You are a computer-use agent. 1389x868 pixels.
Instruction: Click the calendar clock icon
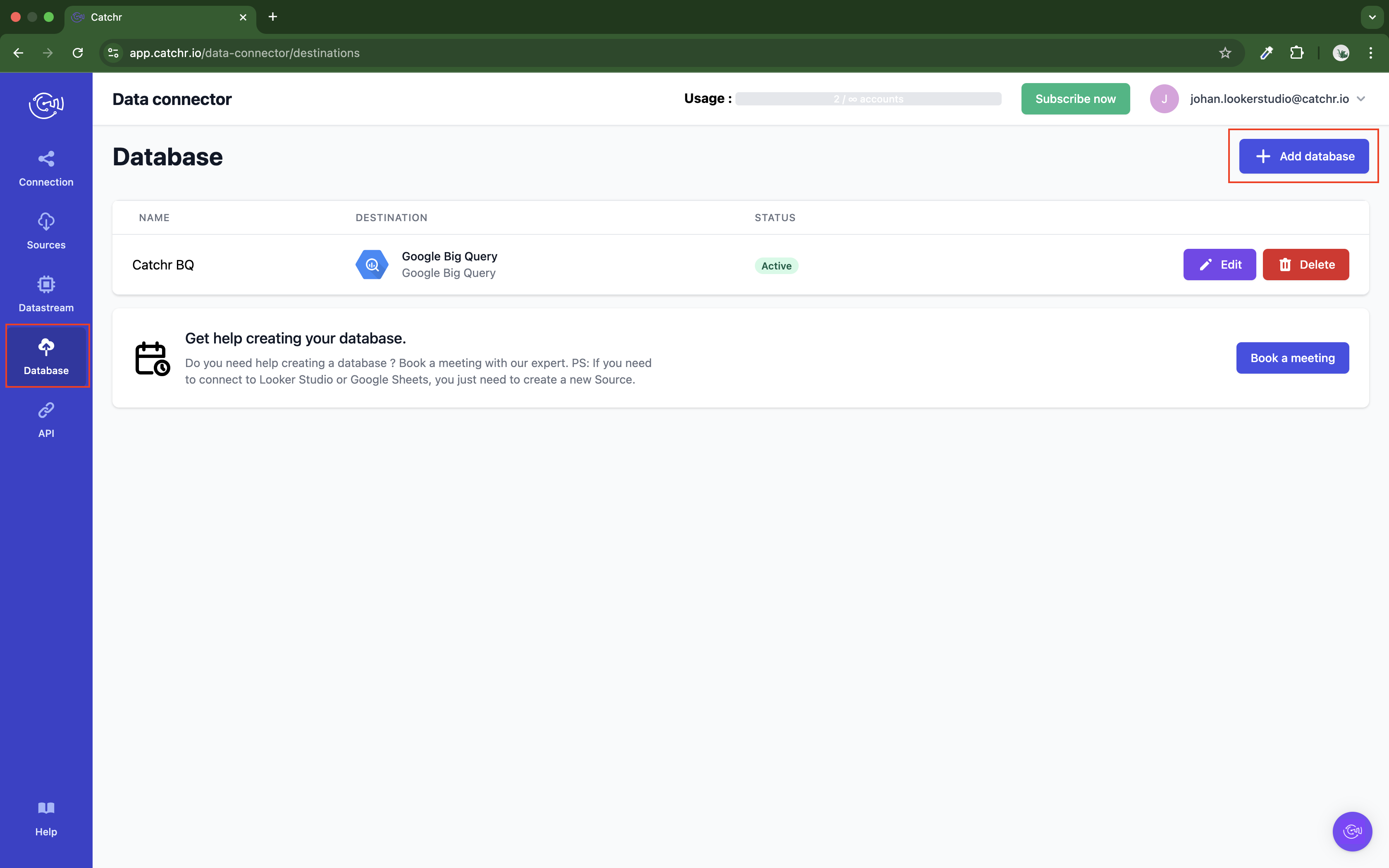tap(152, 358)
